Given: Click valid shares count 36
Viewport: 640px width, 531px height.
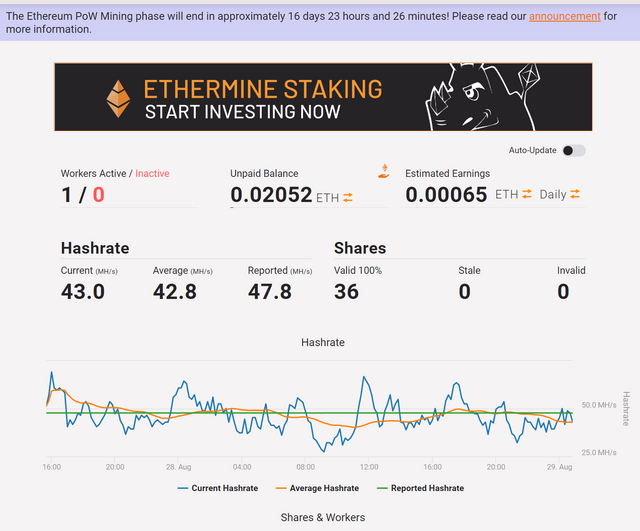Looking at the screenshot, I should [346, 292].
